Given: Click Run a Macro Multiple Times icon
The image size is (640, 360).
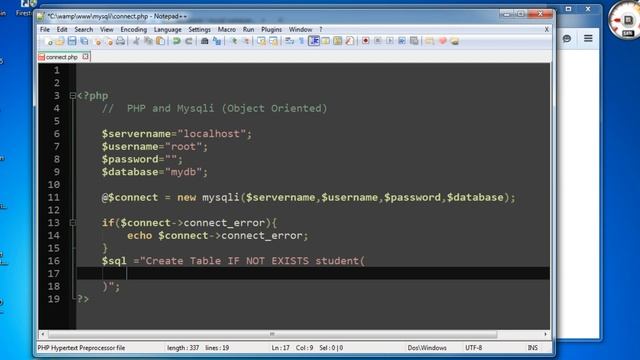Looking at the screenshot, I should (x=402, y=41).
